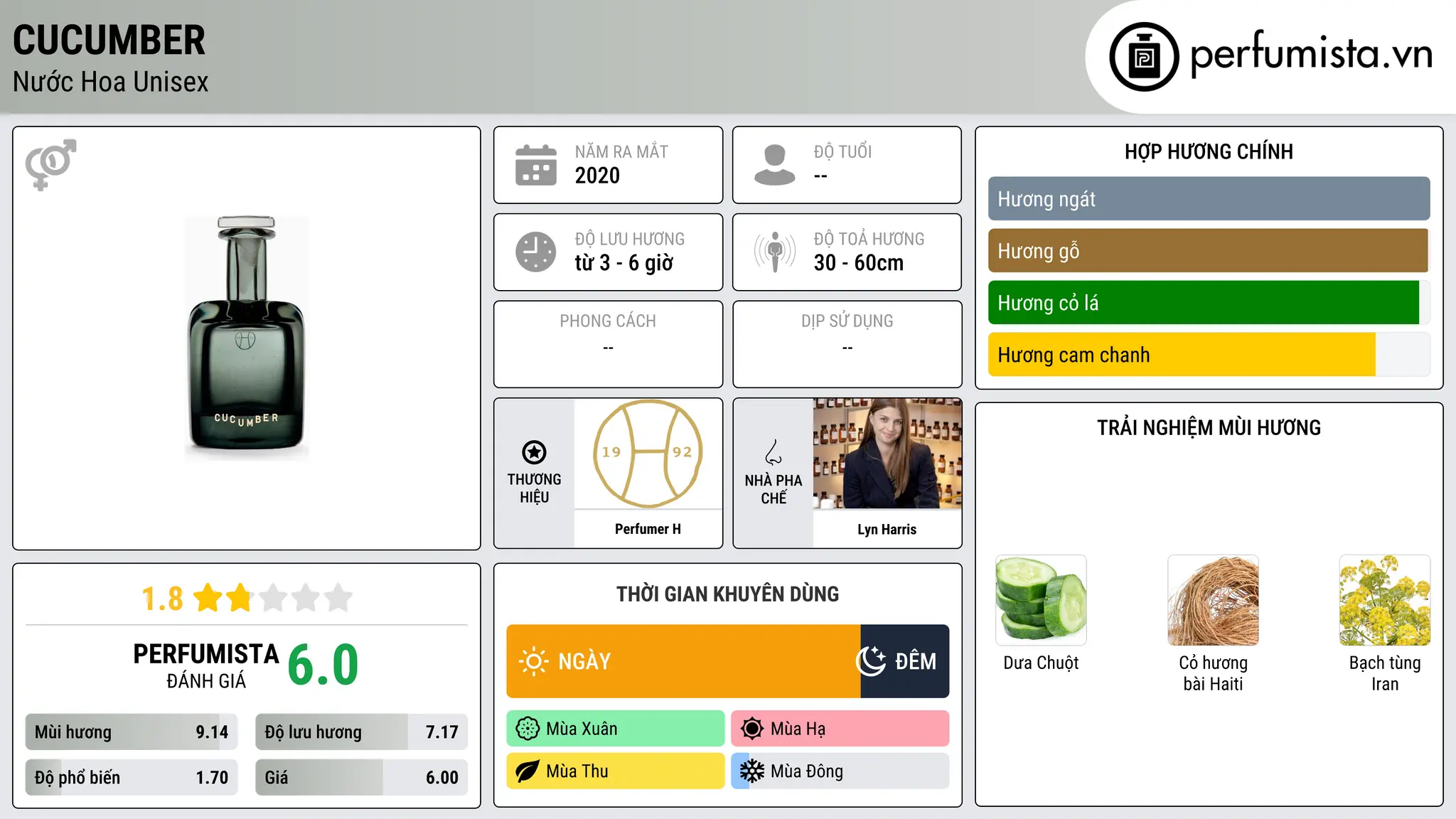Click the Hương cam chanh accord bar
Image resolution: width=1456 pixels, height=819 pixels.
click(1209, 355)
